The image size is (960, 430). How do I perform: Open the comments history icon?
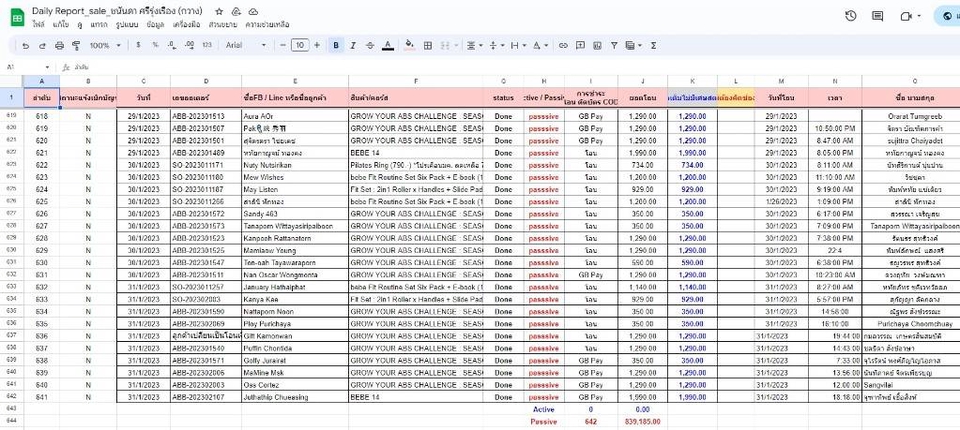[x=878, y=16]
